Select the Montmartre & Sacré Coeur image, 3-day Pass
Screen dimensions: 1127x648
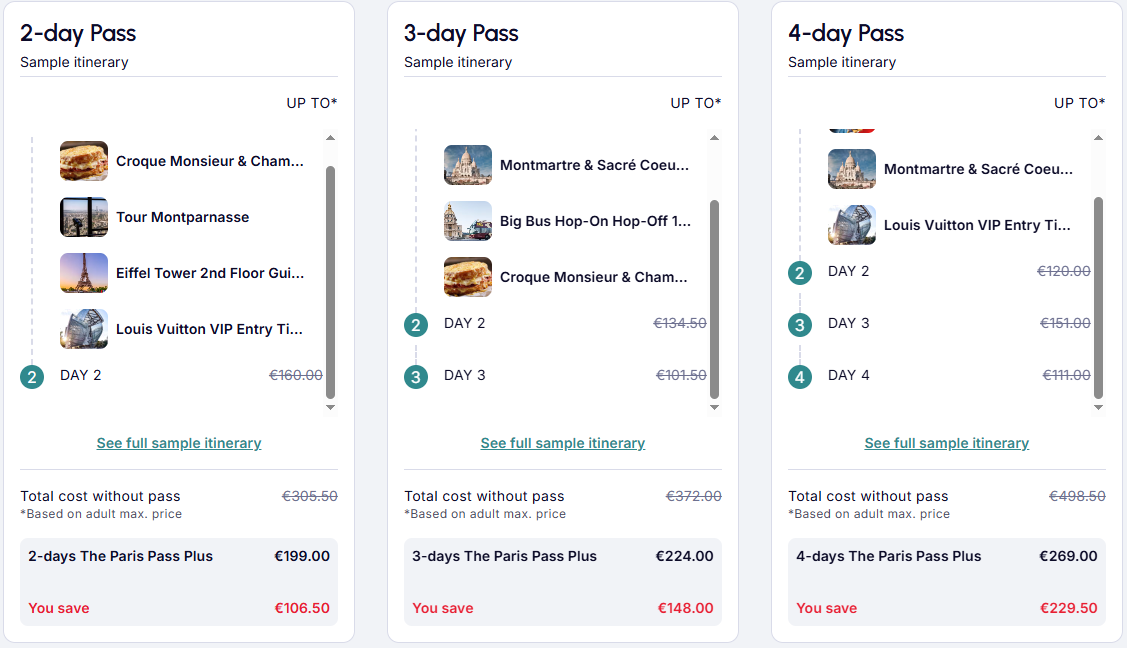pyautogui.click(x=467, y=165)
